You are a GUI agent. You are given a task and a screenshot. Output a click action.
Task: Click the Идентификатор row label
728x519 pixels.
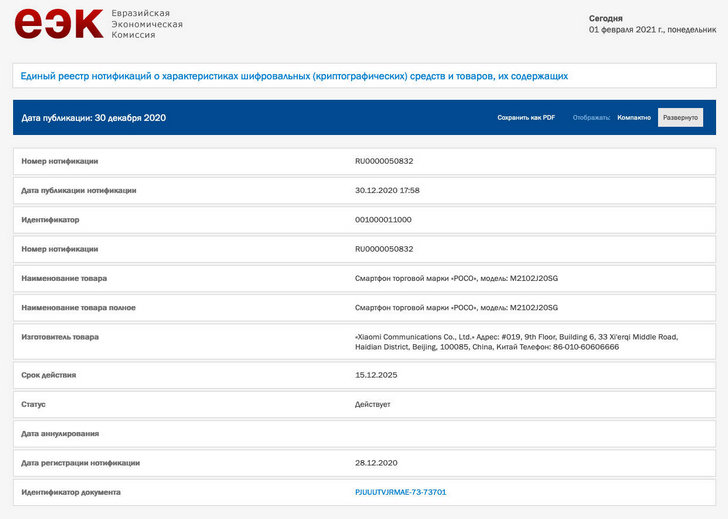pyautogui.click(x=50, y=220)
